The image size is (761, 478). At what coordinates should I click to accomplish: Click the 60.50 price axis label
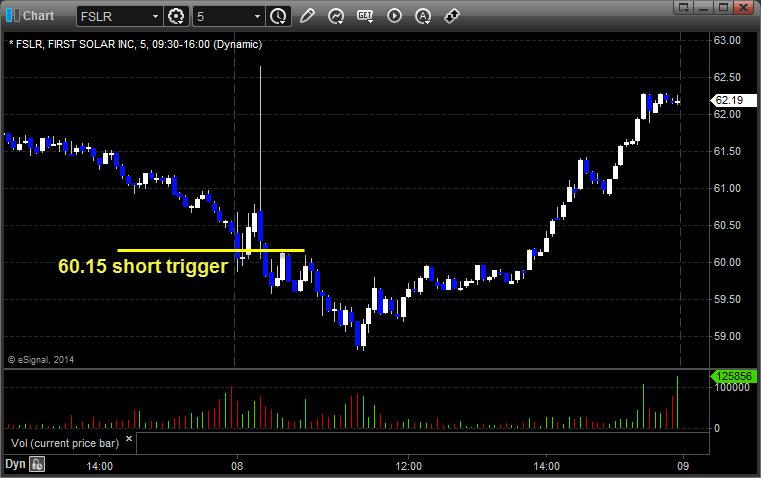(x=727, y=225)
